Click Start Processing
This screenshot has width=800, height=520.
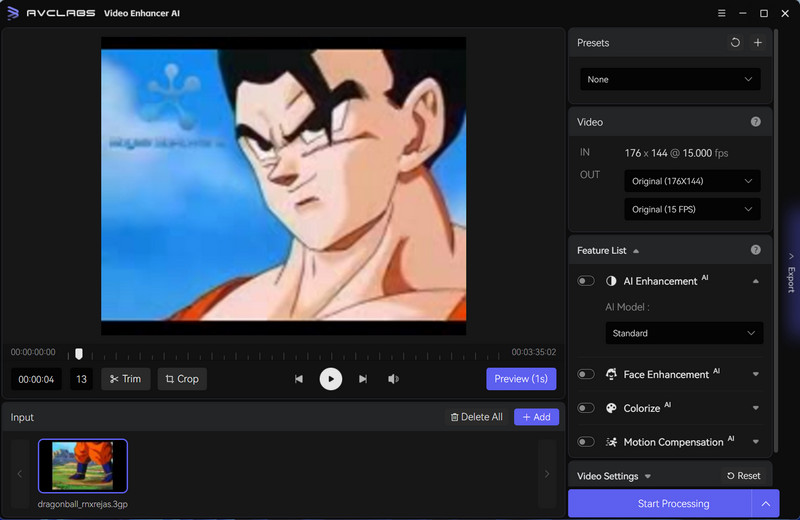pyautogui.click(x=660, y=504)
